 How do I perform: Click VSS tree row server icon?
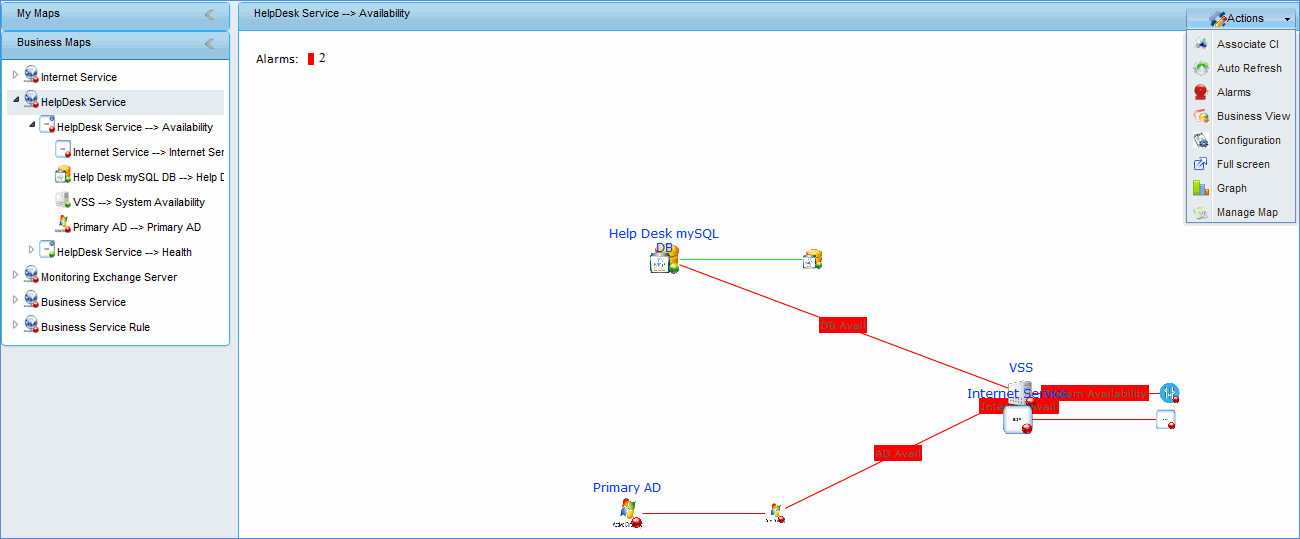[63, 200]
